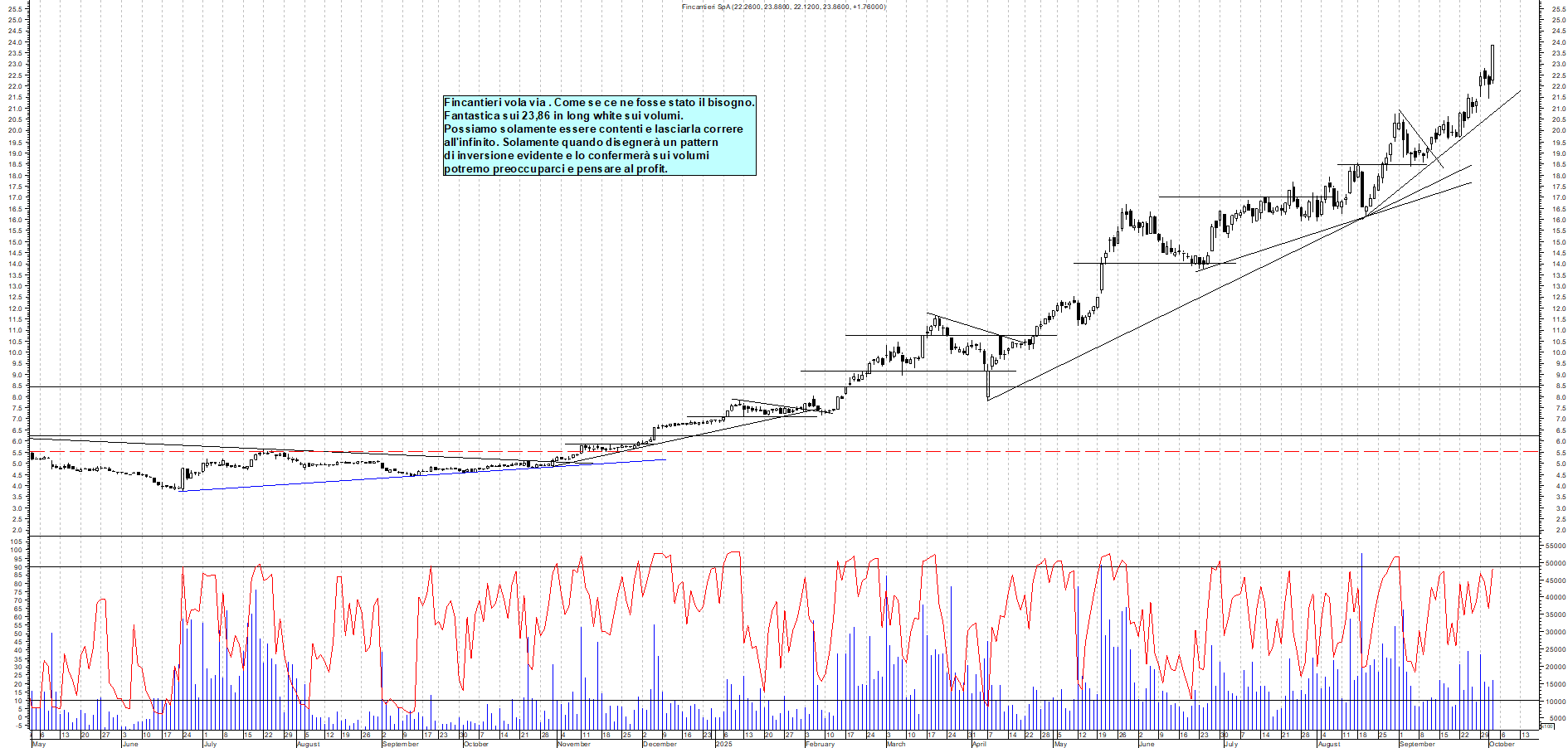This screenshot has width=1568, height=748.
Task: Click the Fincantieri SpA chart title
Action: 783,7
